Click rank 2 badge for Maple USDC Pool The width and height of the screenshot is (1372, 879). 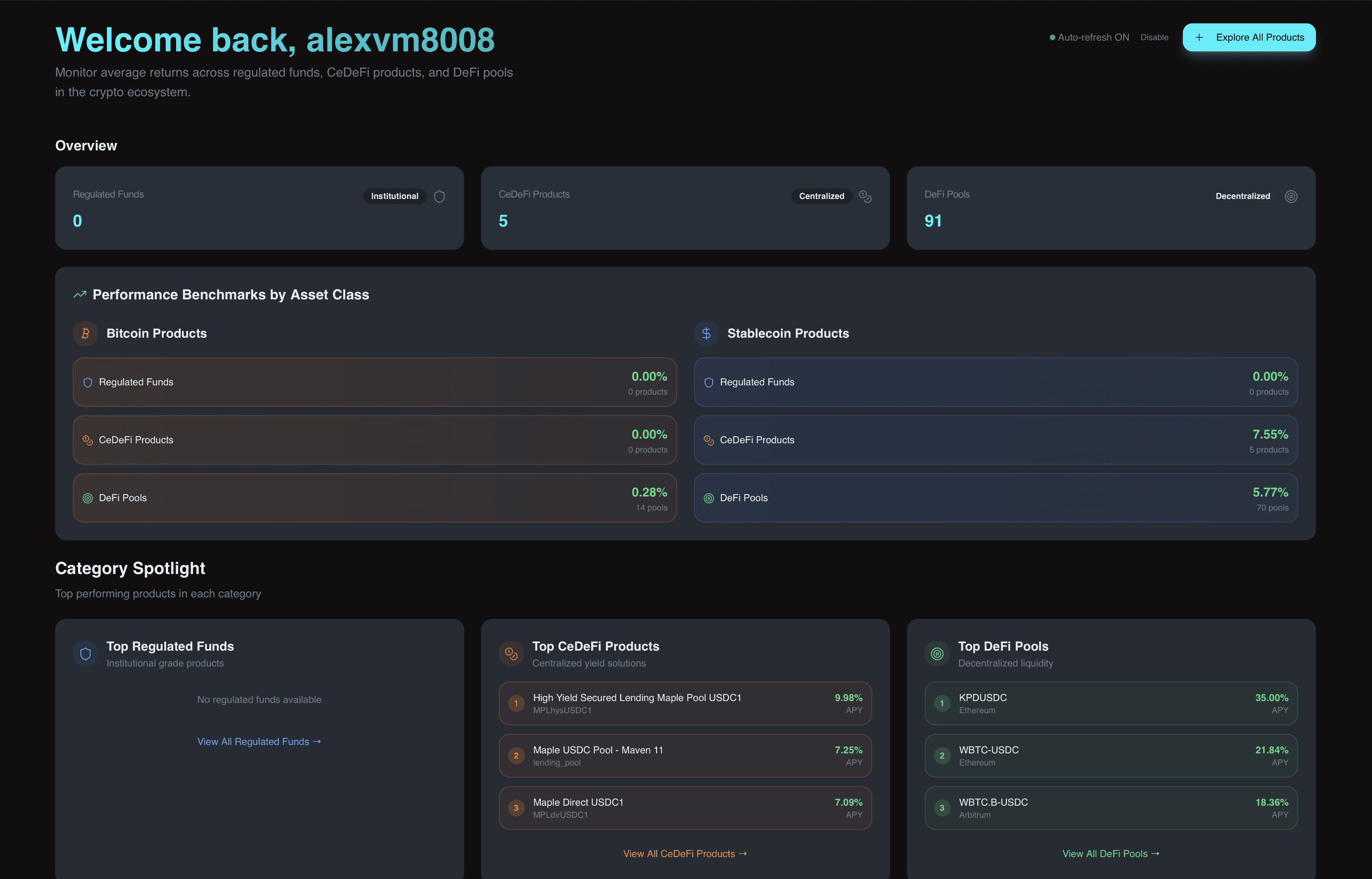click(516, 756)
